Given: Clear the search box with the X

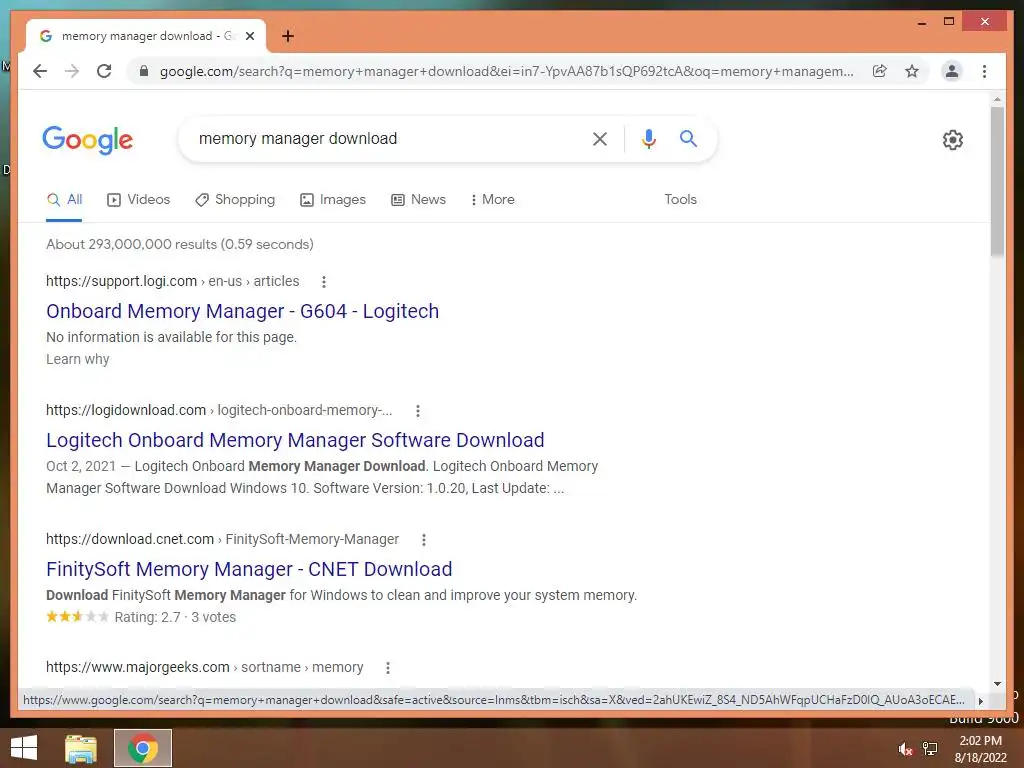Looking at the screenshot, I should (600, 138).
